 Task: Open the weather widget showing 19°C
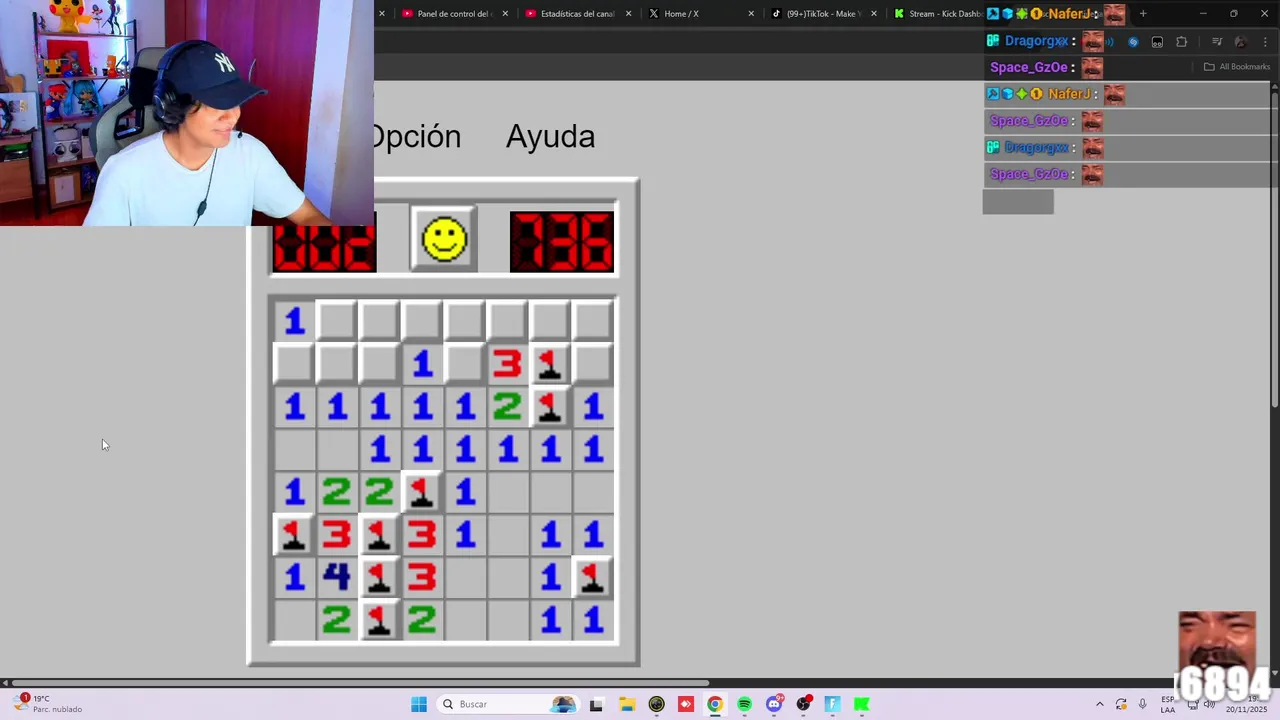(x=48, y=704)
